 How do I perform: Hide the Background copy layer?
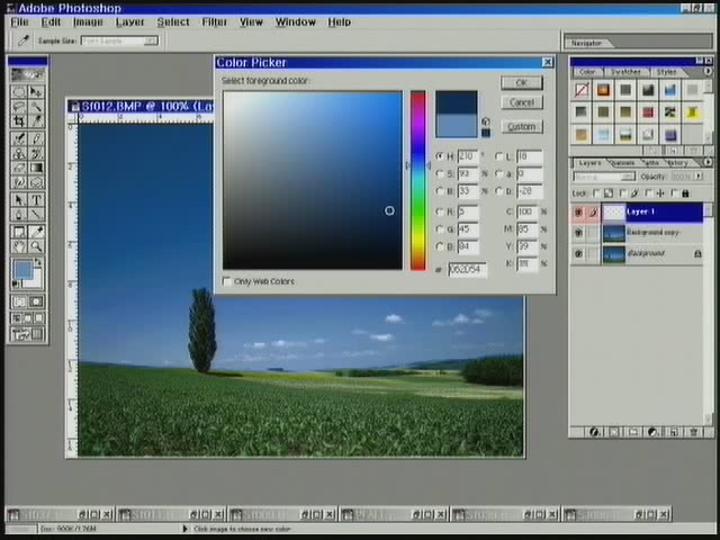tap(579, 233)
